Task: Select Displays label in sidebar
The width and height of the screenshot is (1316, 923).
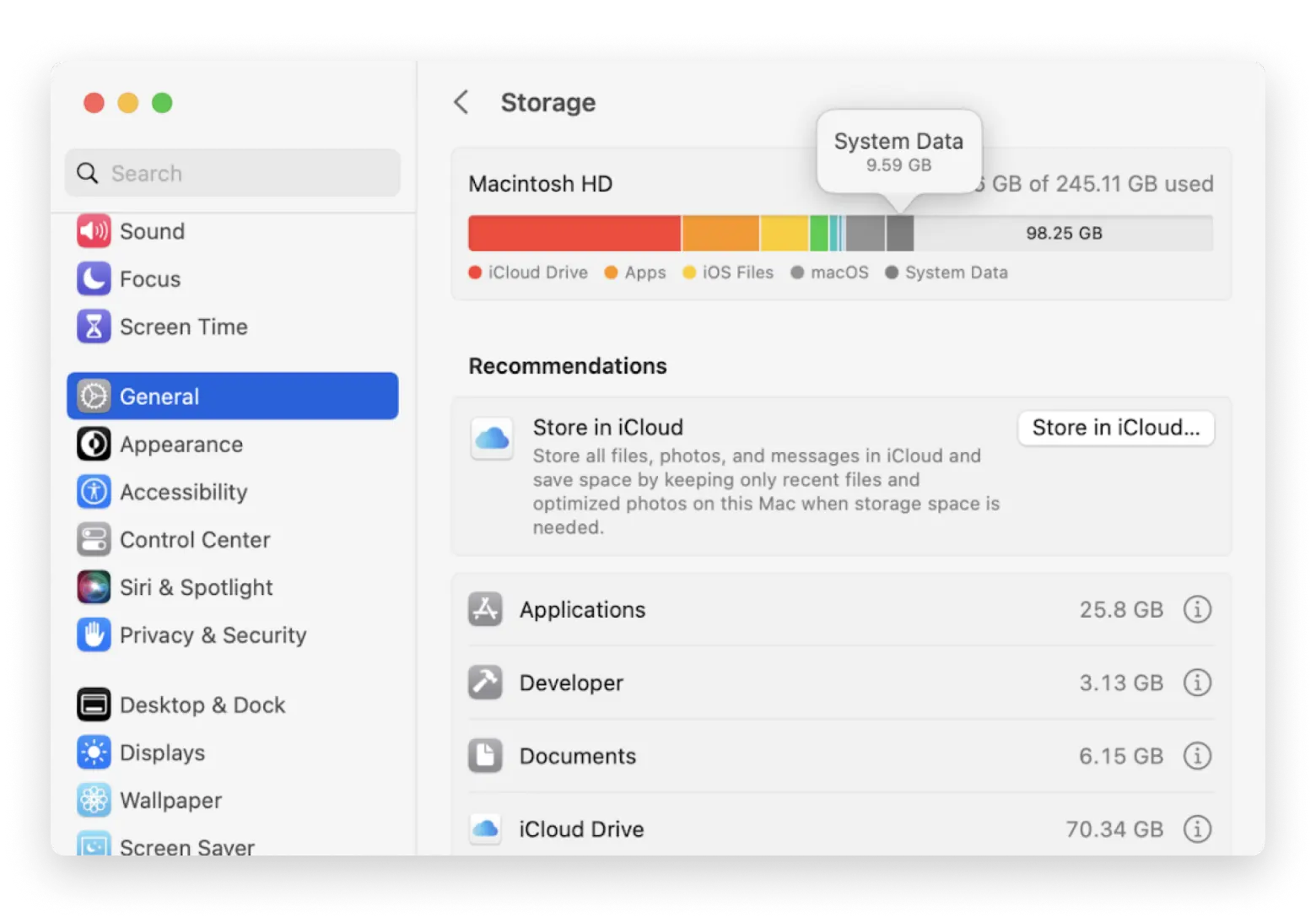Action: point(163,753)
